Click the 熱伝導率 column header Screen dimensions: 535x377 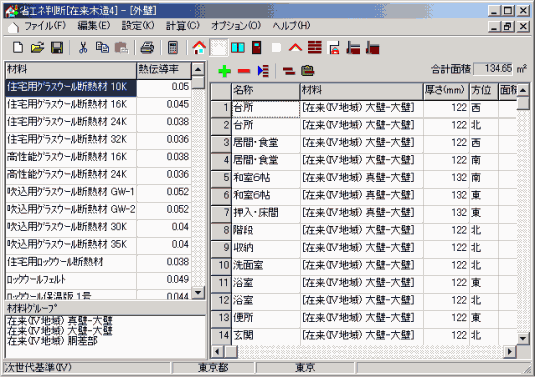[x=163, y=70]
